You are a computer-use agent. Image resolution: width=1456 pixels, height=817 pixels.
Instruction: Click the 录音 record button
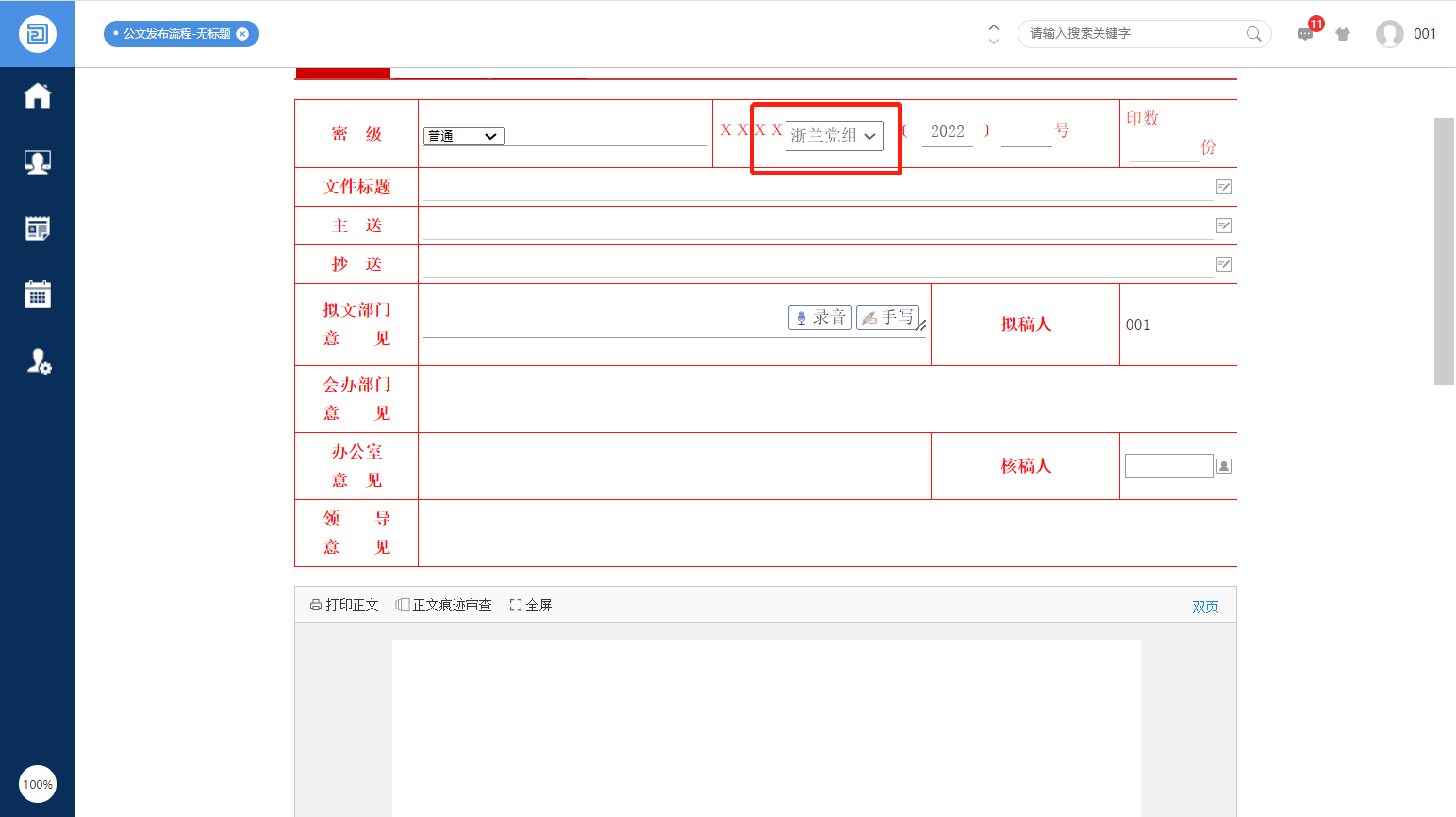click(x=819, y=317)
